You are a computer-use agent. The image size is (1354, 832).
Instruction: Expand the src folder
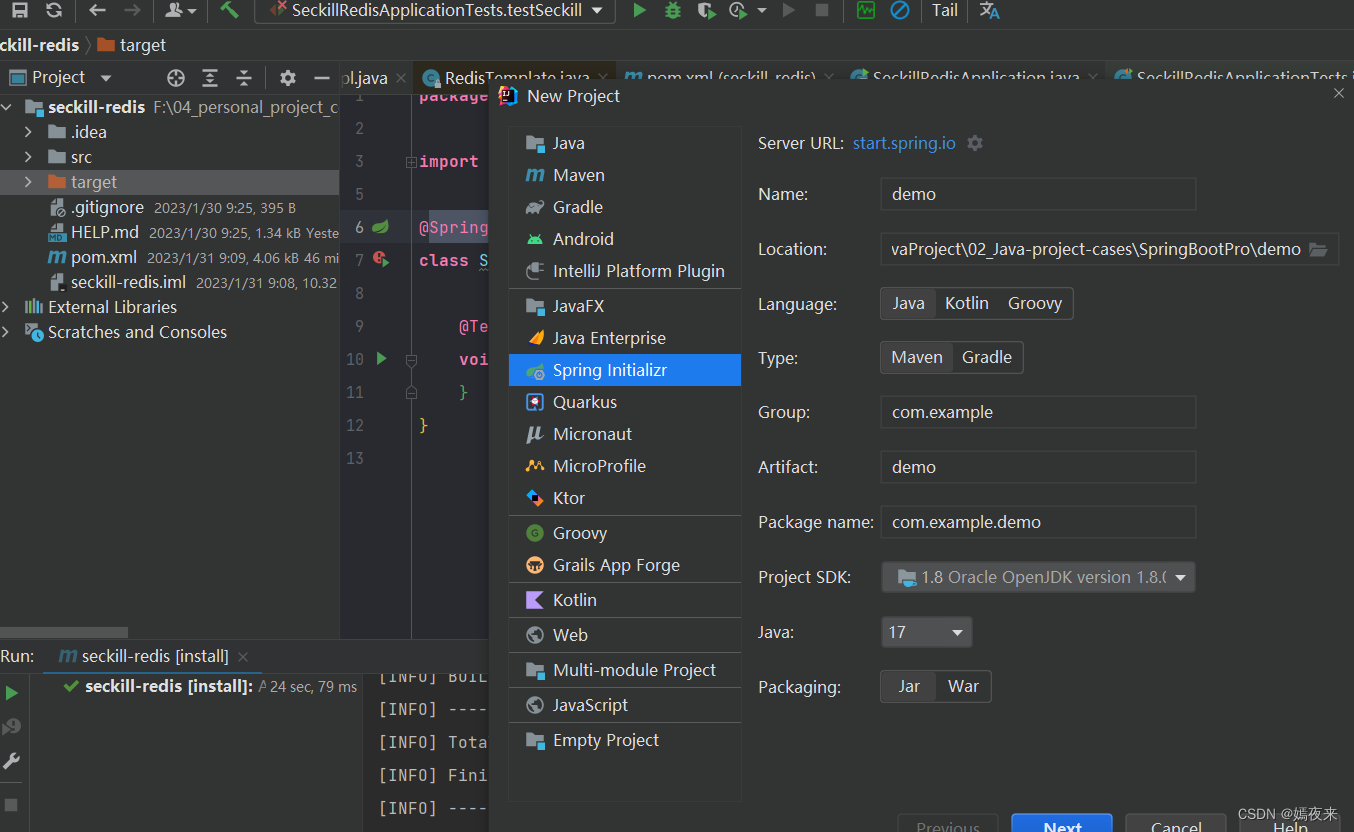[28, 157]
